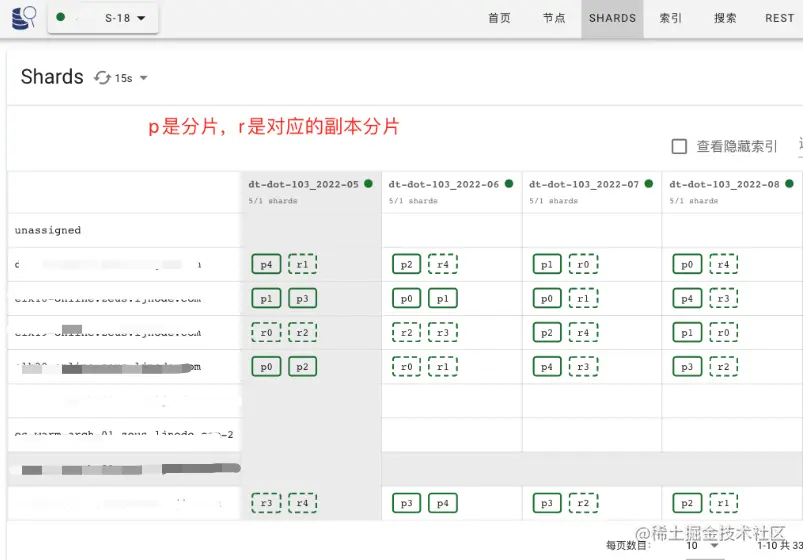803x560 pixels.
Task: Pick primary shard p1 in the 2022-07 index
Action: point(547,264)
